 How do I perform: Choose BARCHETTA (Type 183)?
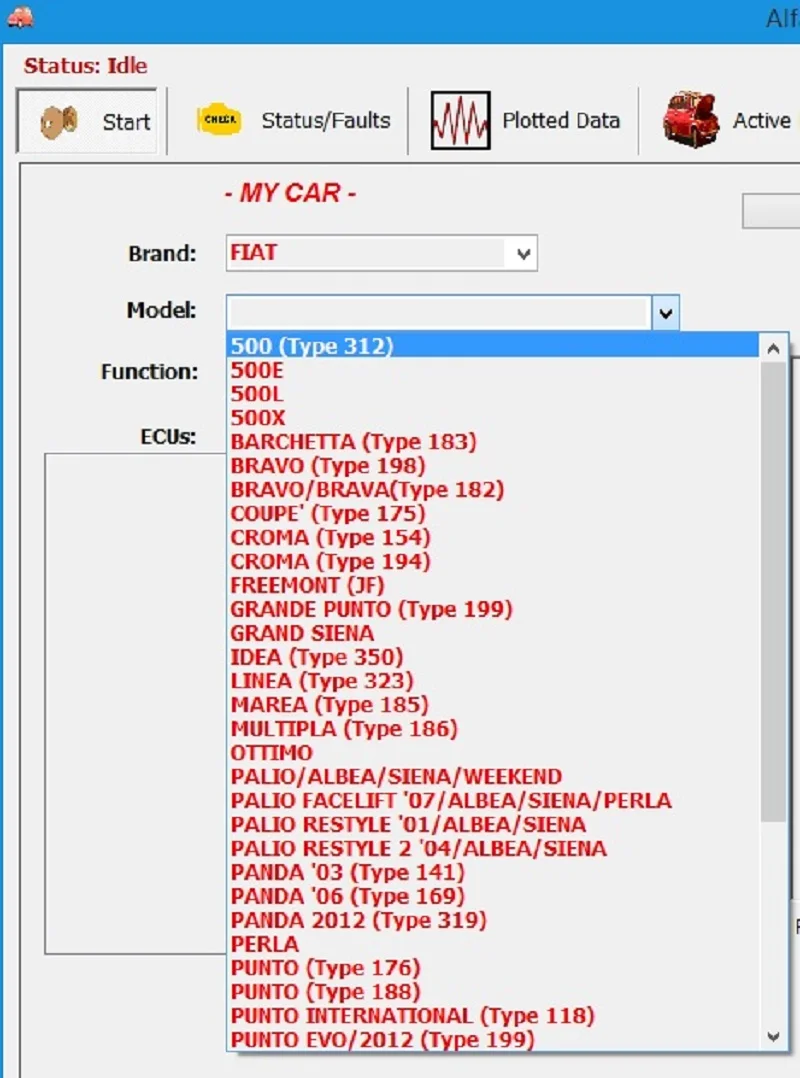point(492,441)
